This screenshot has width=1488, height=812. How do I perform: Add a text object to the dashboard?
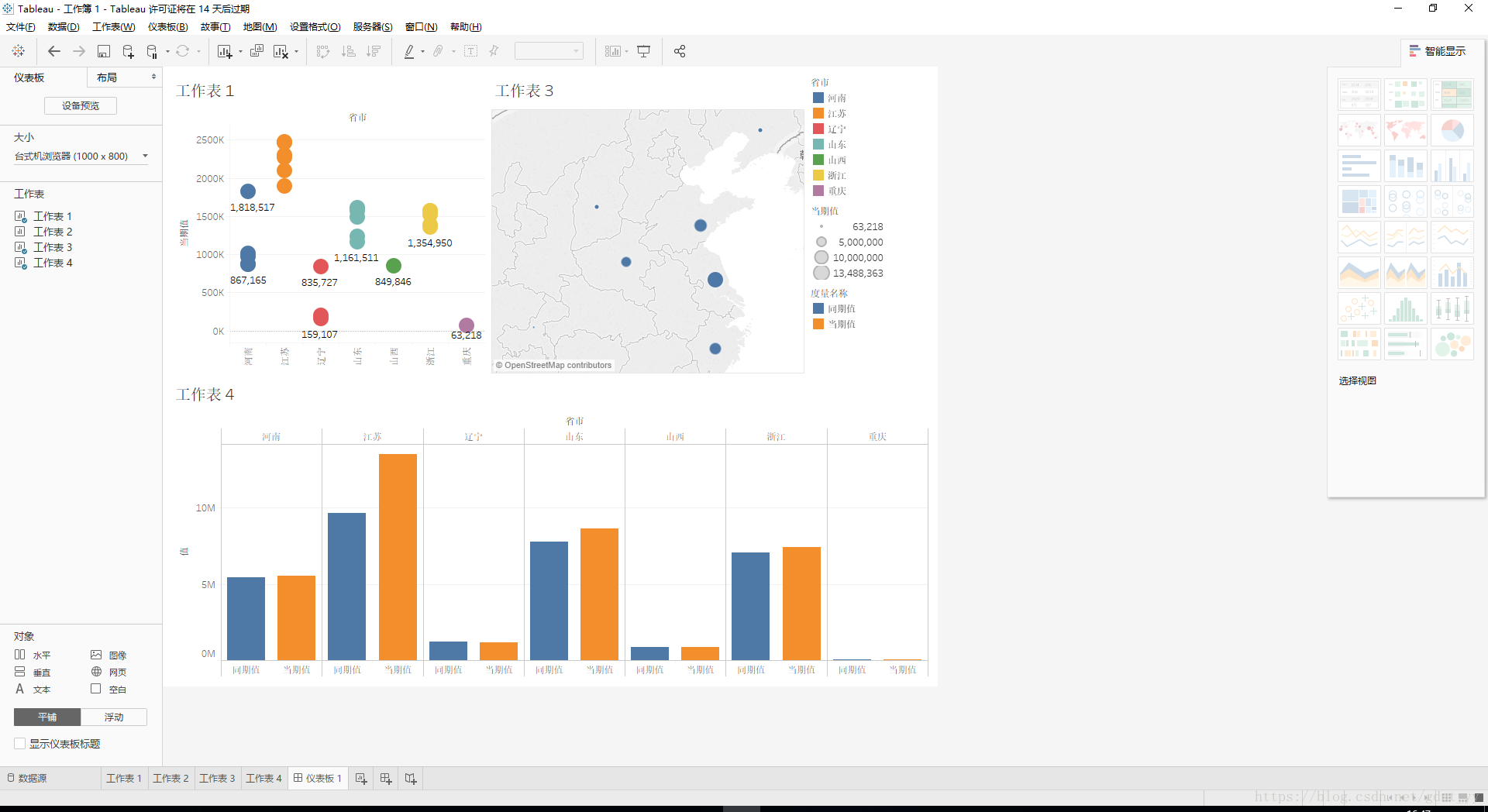point(33,689)
